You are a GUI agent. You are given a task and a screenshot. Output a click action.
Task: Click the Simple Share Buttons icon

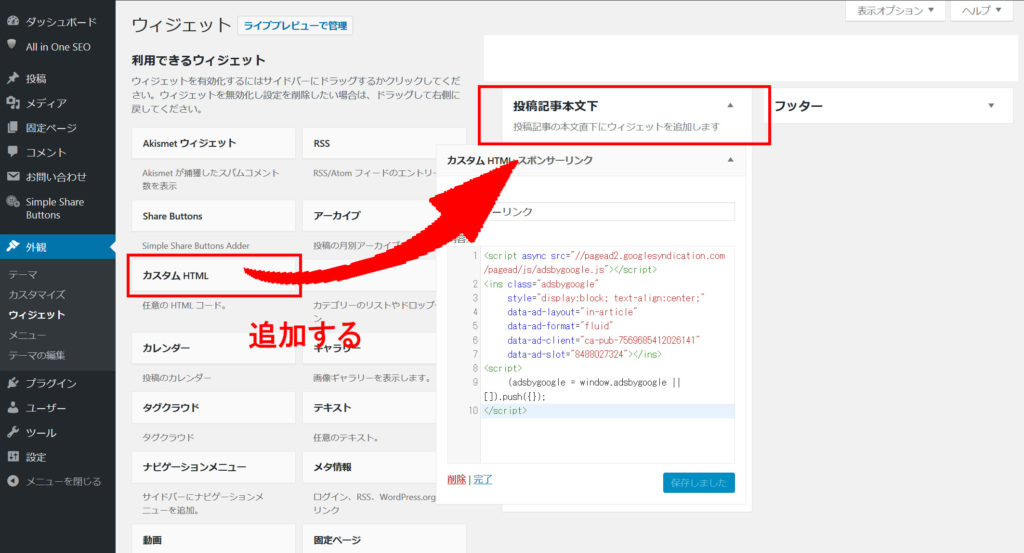tap(12, 202)
